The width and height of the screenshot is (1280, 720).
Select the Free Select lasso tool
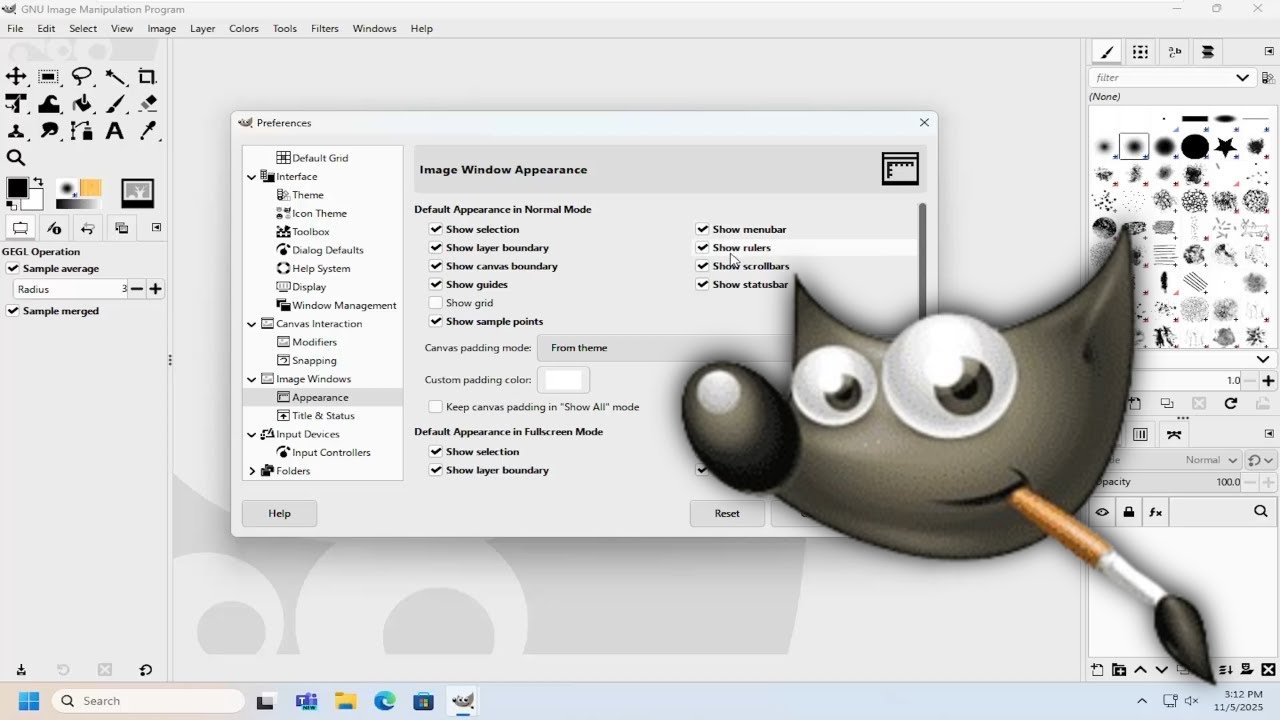pyautogui.click(x=82, y=77)
